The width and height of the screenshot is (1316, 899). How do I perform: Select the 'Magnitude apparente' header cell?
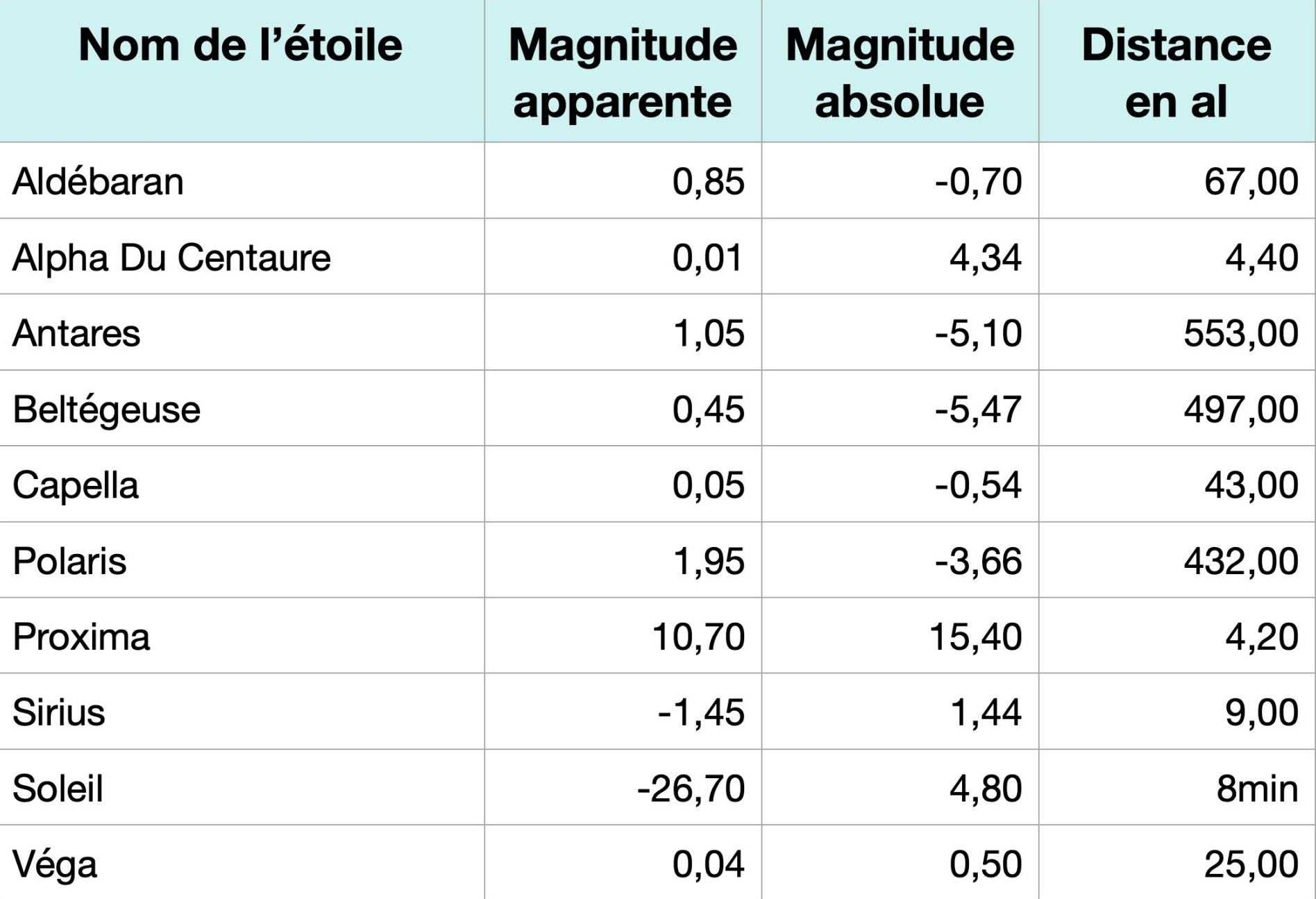tap(623, 72)
